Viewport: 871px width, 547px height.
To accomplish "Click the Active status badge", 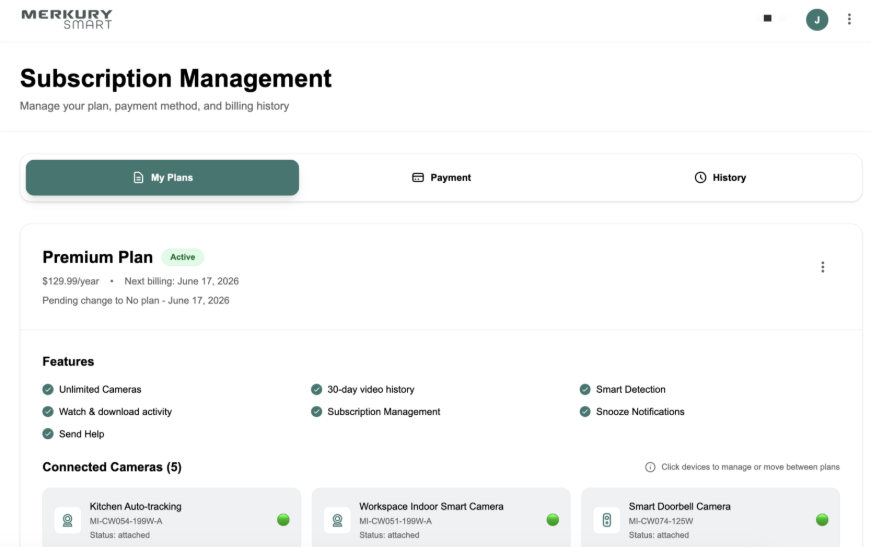I will (x=182, y=257).
